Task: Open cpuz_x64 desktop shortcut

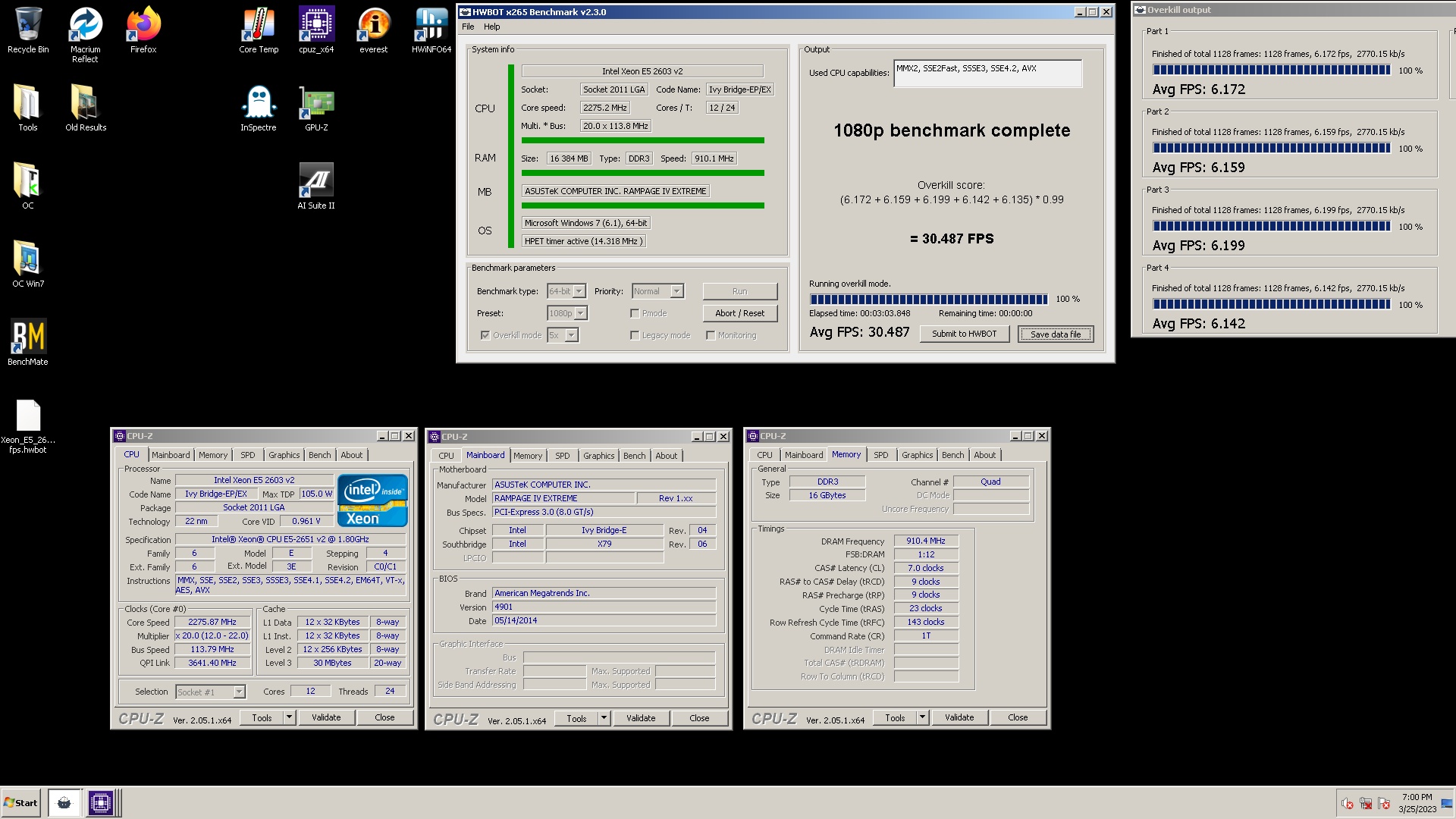Action: [x=316, y=30]
